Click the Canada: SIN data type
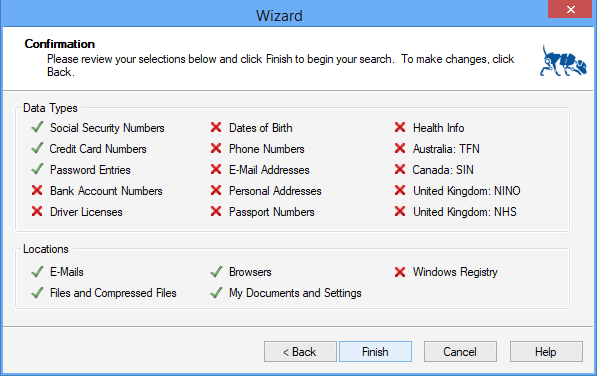597x376 pixels. pos(443,170)
